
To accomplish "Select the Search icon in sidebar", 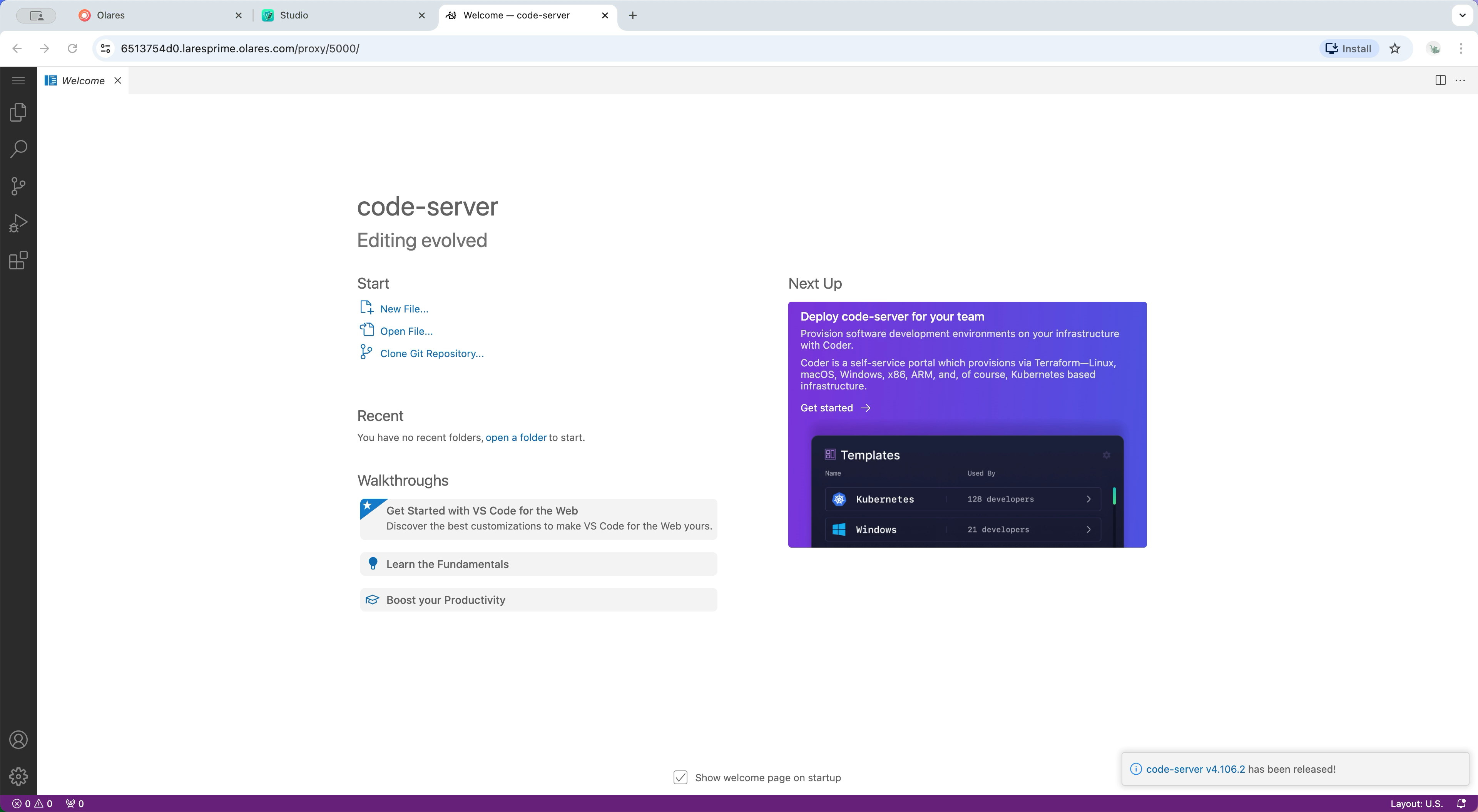I will point(18,149).
